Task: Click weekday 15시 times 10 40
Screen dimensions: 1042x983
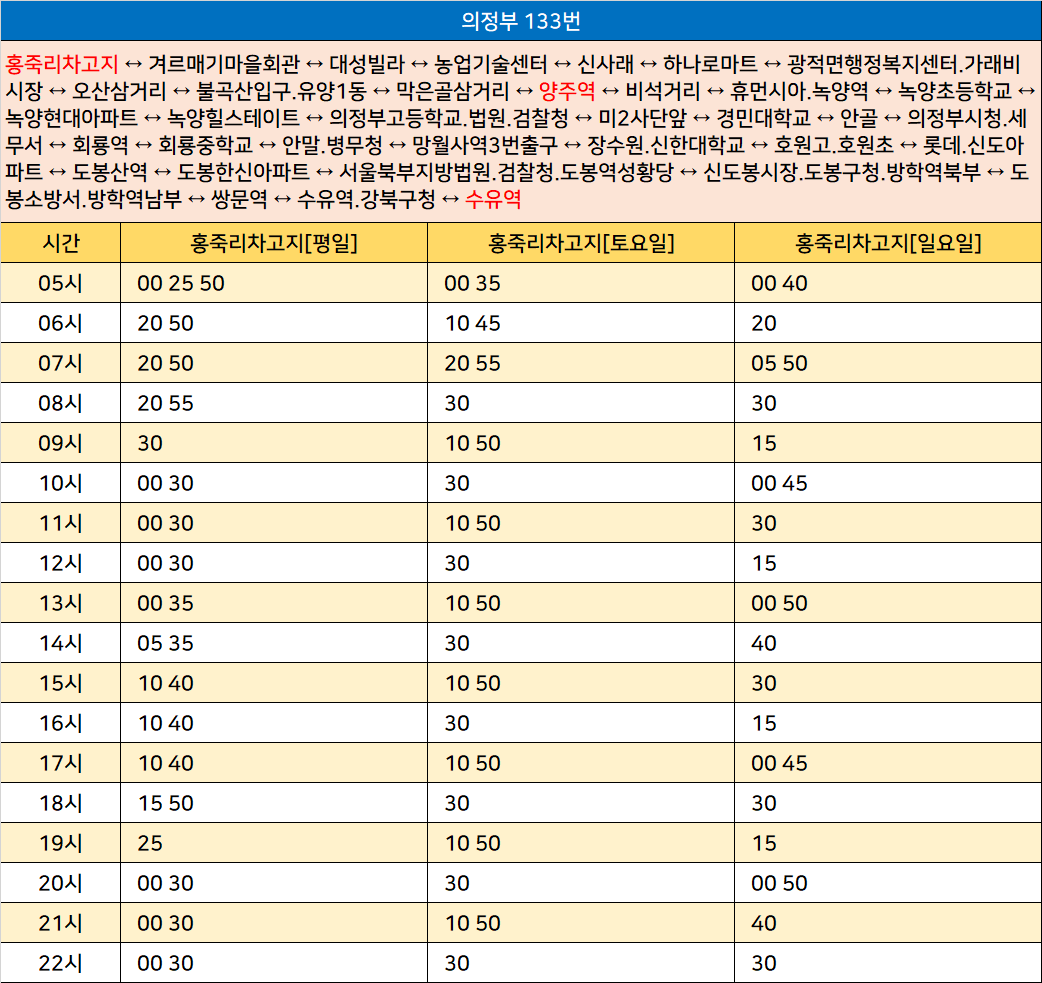Action: point(165,683)
